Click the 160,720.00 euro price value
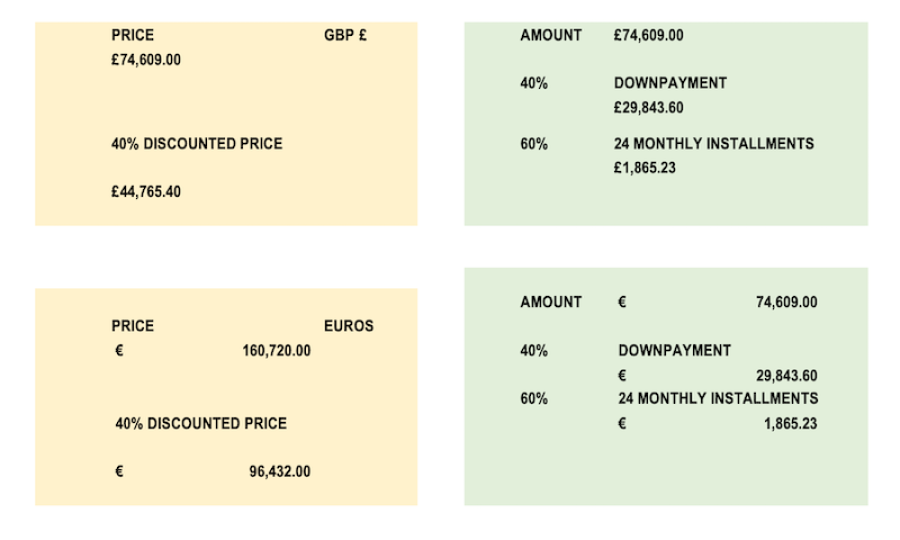Screen dimensions: 900x540 click(x=276, y=351)
